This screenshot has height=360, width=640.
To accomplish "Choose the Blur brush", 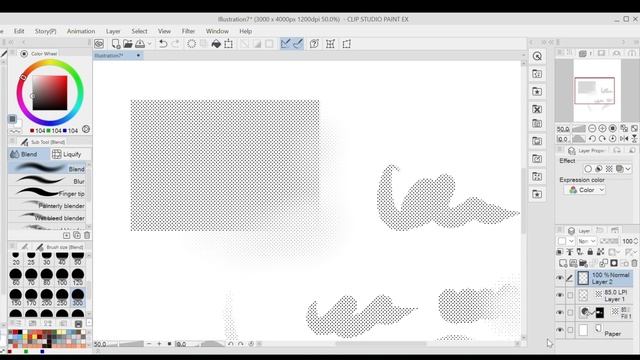I will tap(47, 181).
